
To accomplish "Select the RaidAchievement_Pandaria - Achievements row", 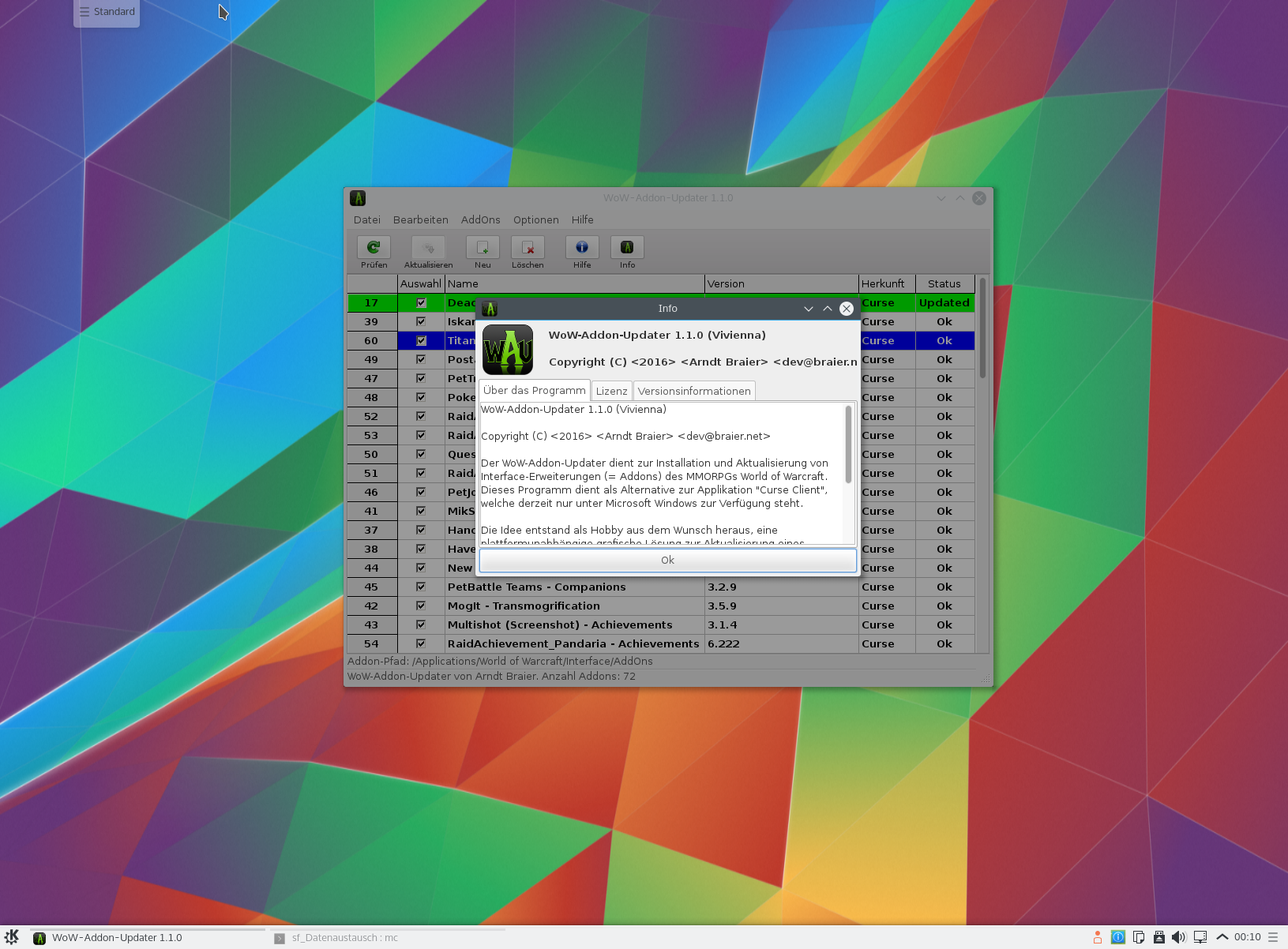I will pos(661,643).
